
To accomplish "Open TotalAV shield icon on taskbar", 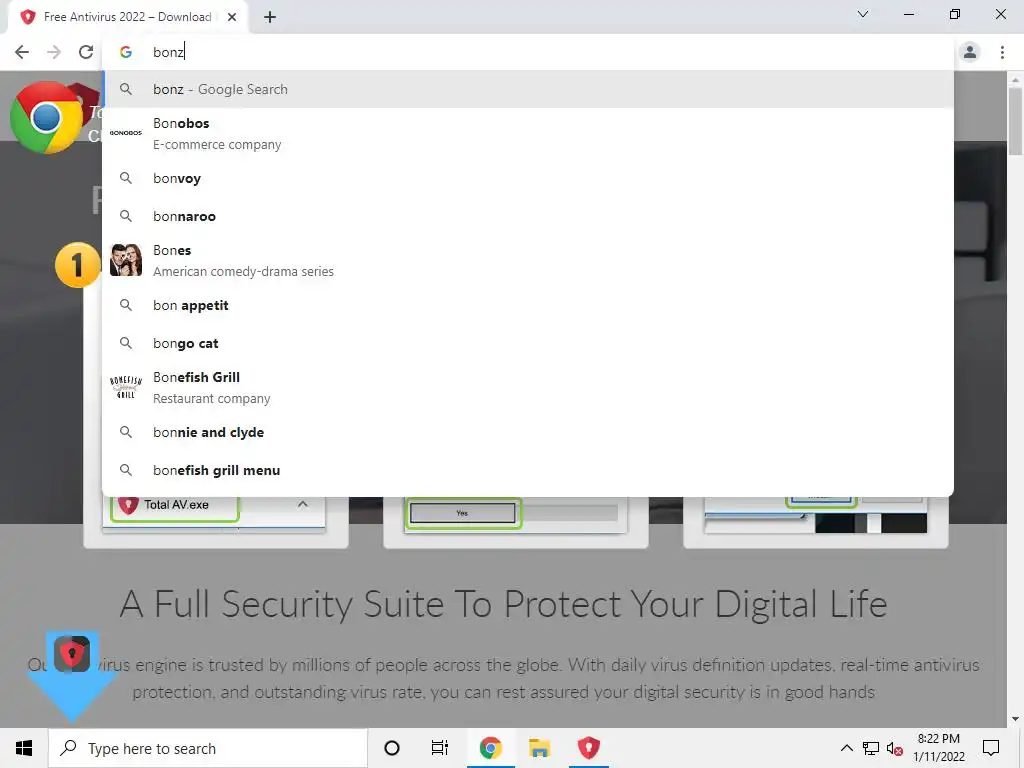I will [588, 748].
